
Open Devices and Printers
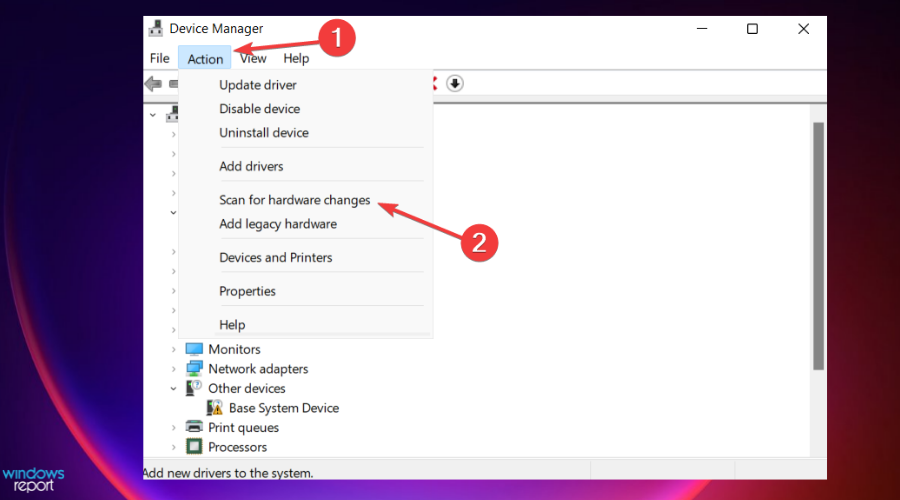tap(276, 258)
